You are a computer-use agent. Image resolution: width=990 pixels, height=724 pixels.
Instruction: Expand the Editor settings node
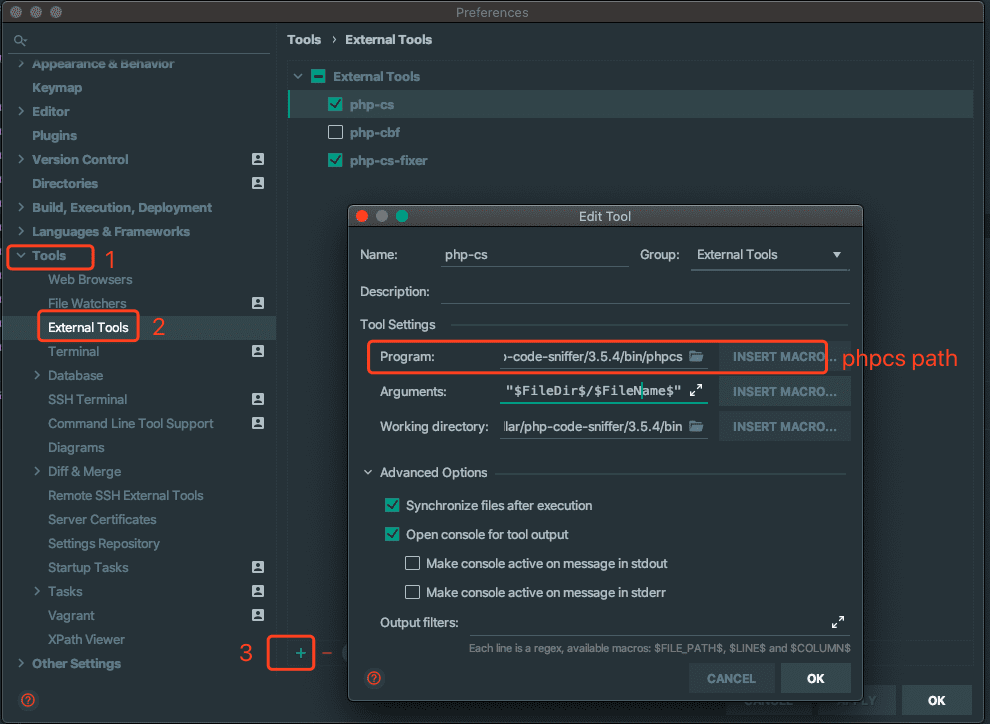pos(21,111)
